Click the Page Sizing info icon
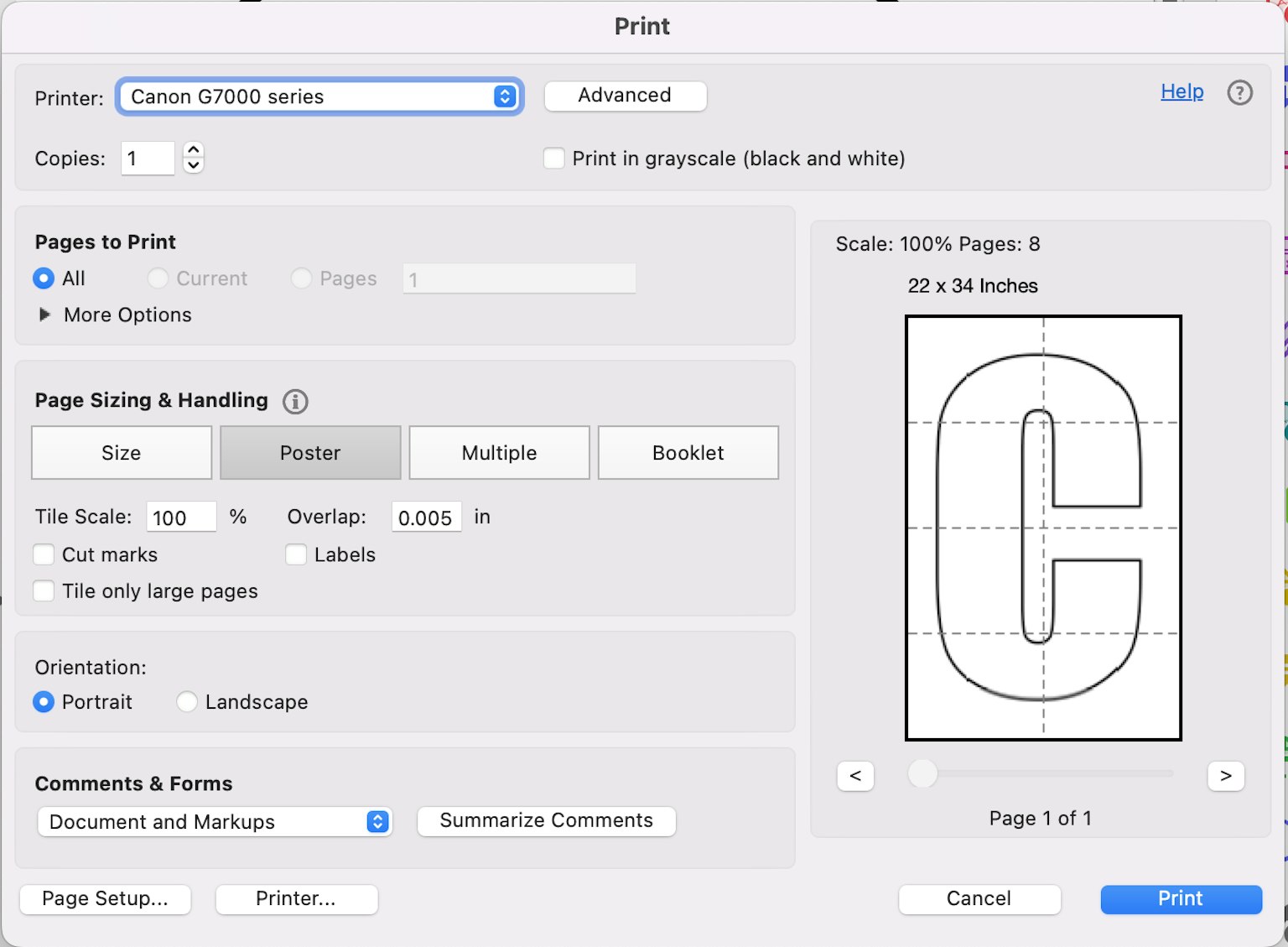The image size is (1288, 947). pos(295,402)
